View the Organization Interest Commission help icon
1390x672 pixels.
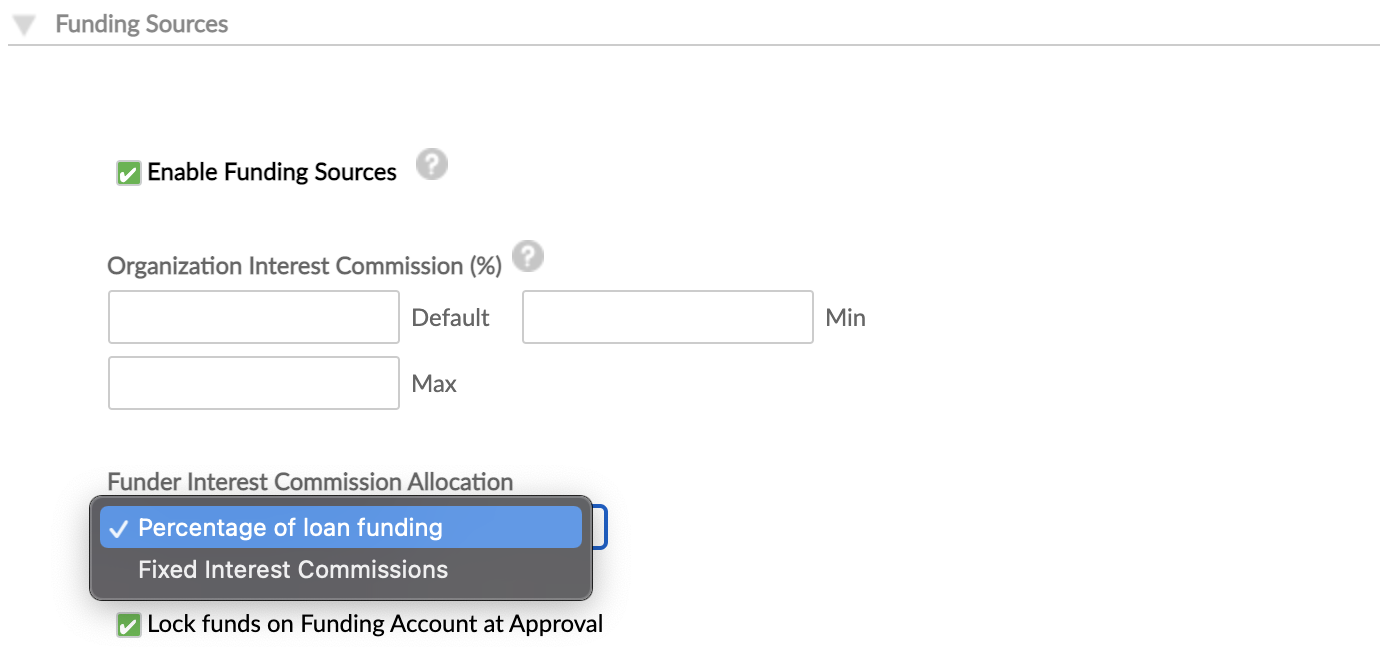point(528,256)
